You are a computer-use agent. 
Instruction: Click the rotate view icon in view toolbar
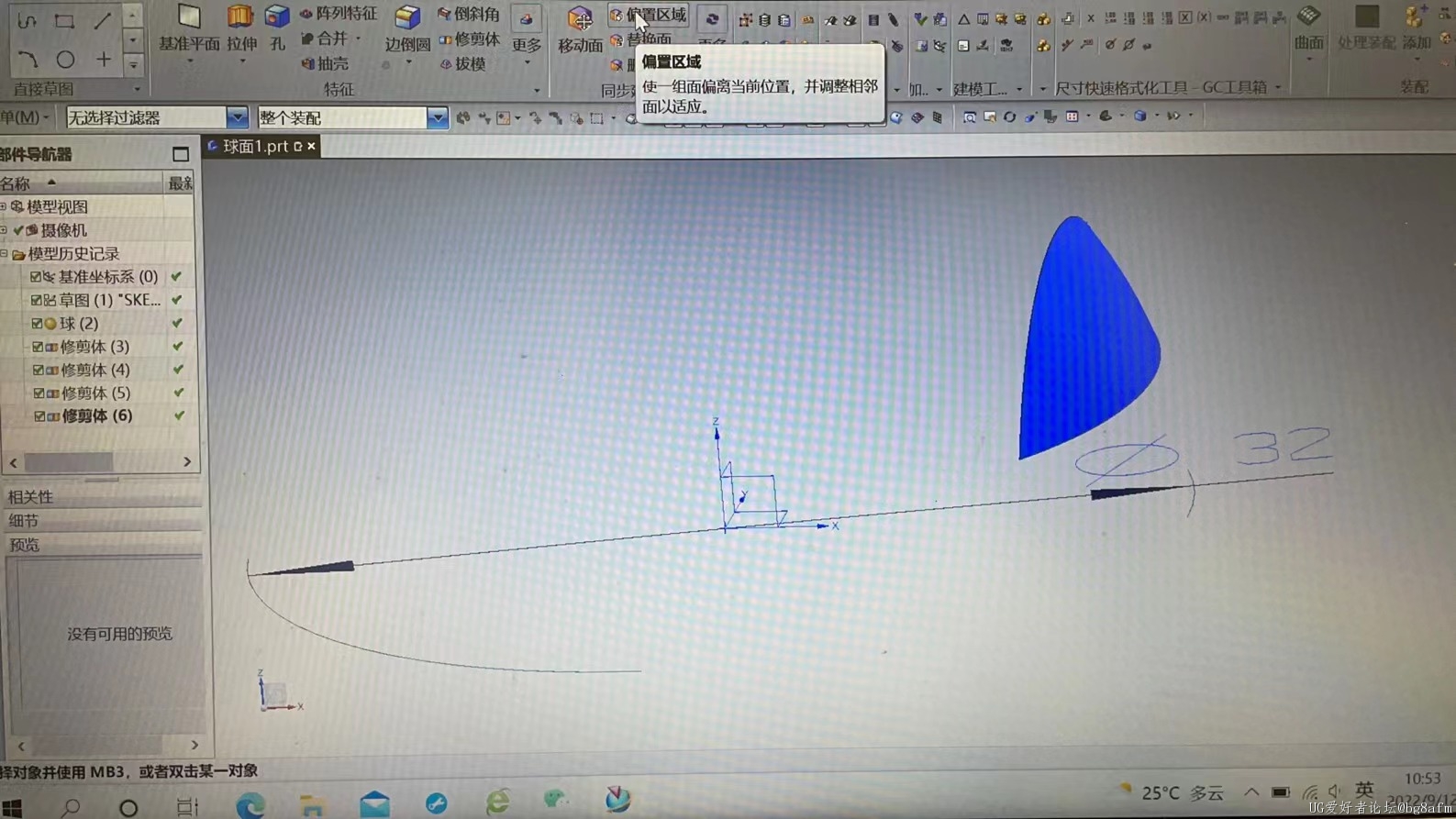(x=1009, y=117)
